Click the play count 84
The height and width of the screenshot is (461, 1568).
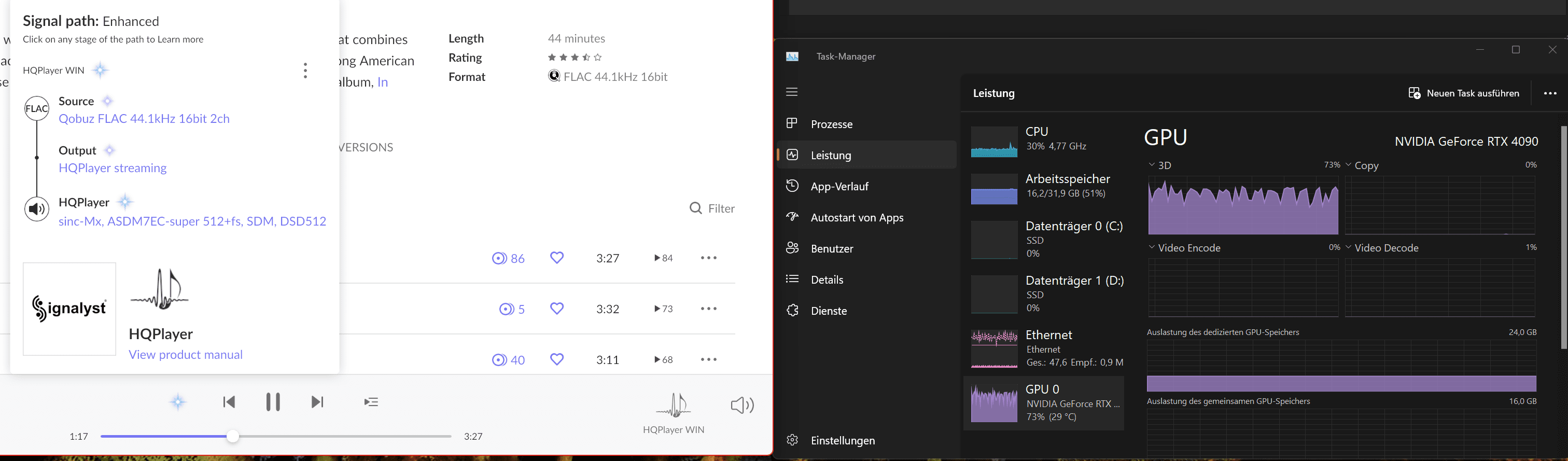click(664, 258)
